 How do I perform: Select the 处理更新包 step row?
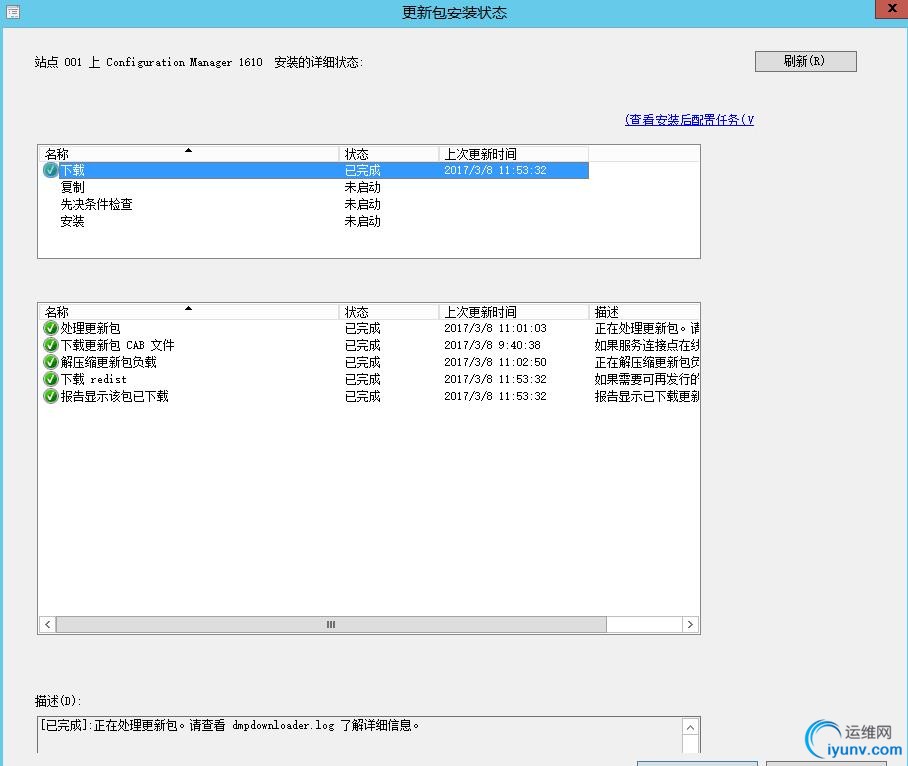pyautogui.click(x=371, y=328)
